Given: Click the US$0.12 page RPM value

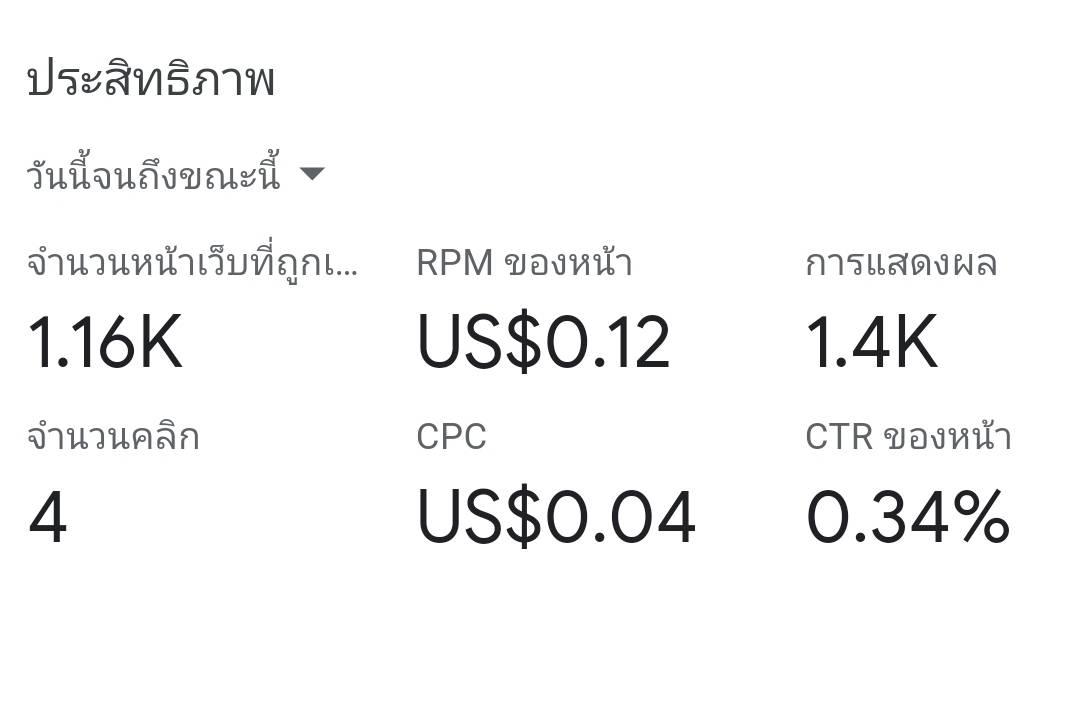Looking at the screenshot, I should coord(543,342).
